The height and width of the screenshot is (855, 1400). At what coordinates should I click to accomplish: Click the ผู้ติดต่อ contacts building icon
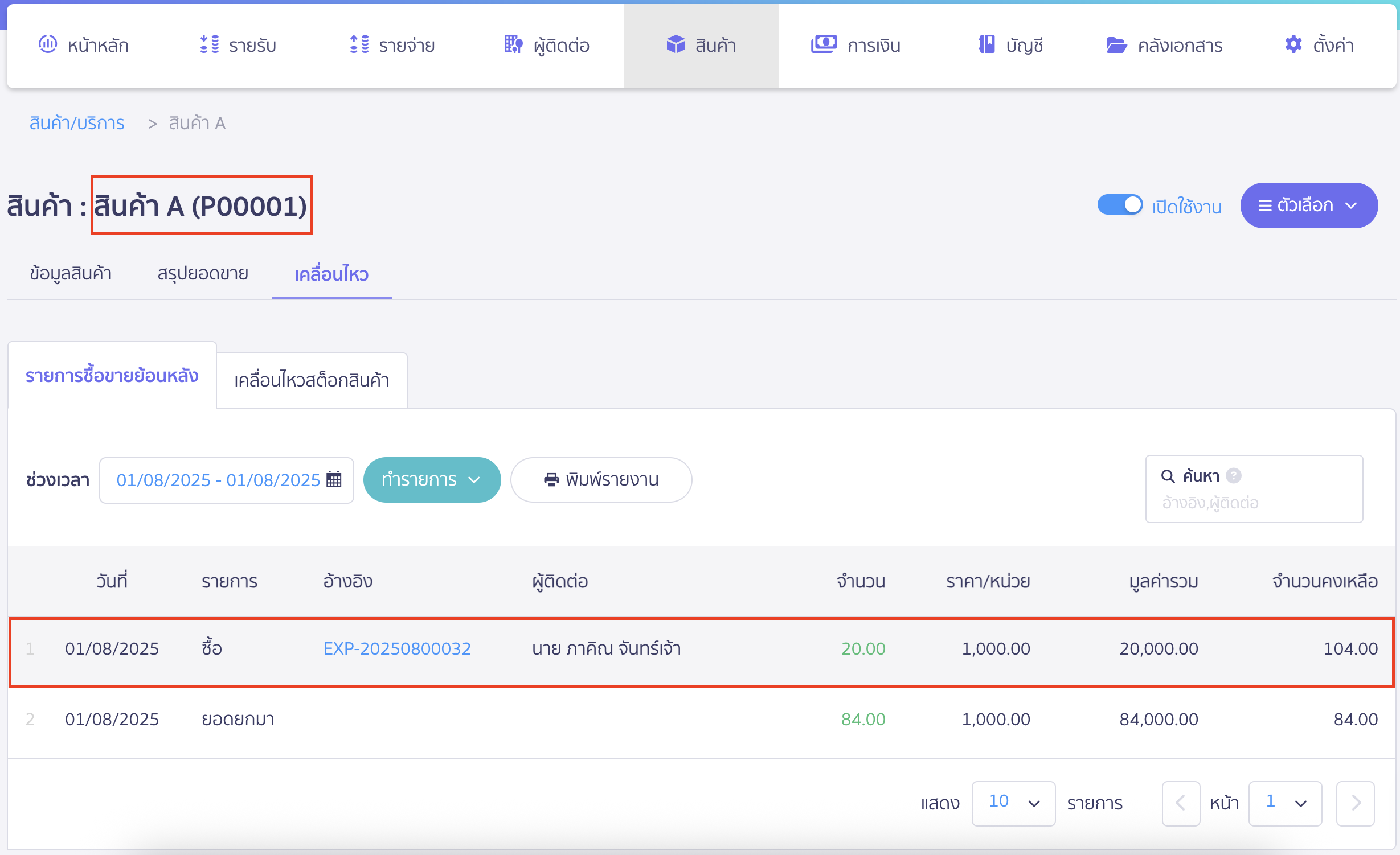[513, 44]
